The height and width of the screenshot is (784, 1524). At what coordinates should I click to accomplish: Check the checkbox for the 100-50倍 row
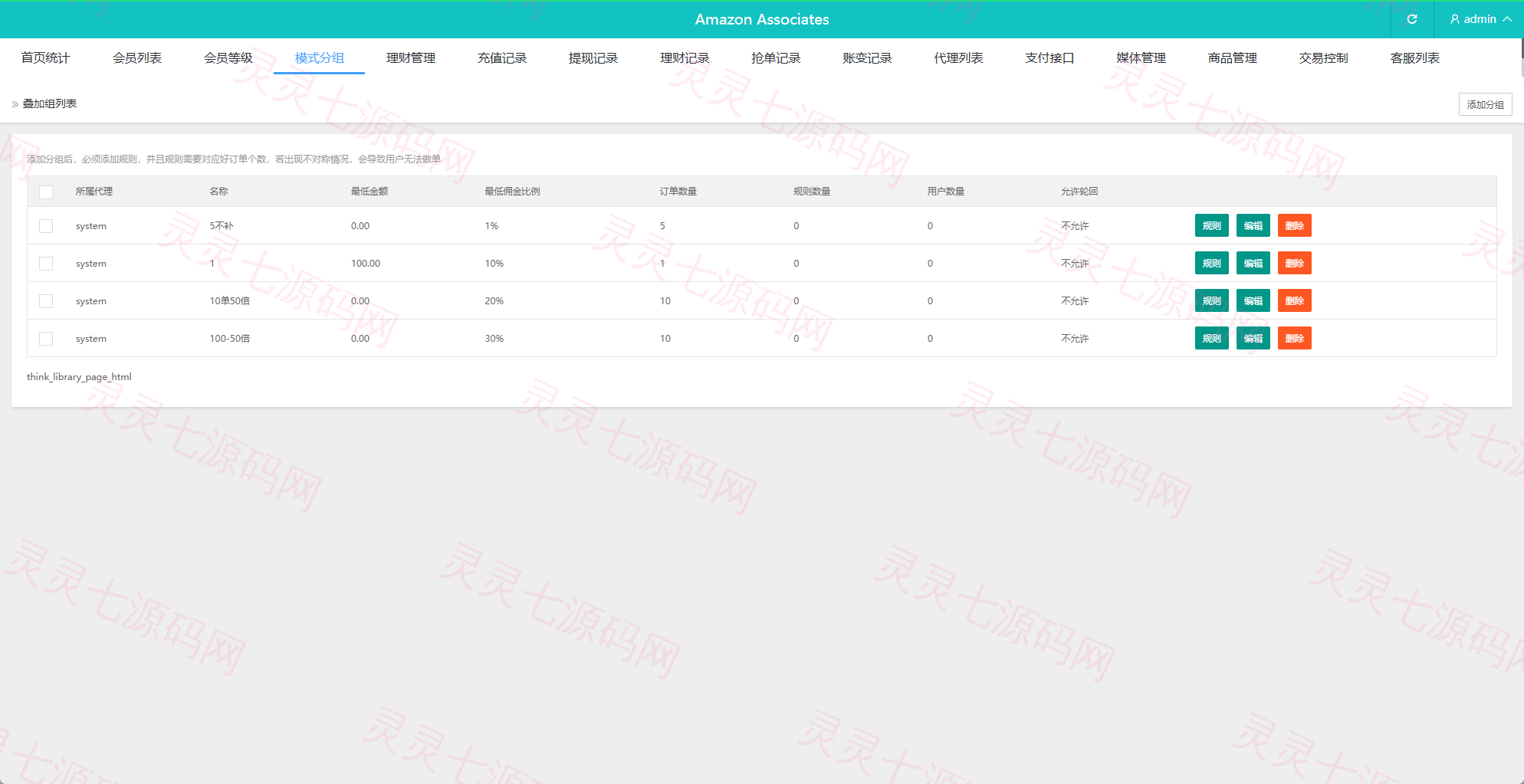point(46,339)
